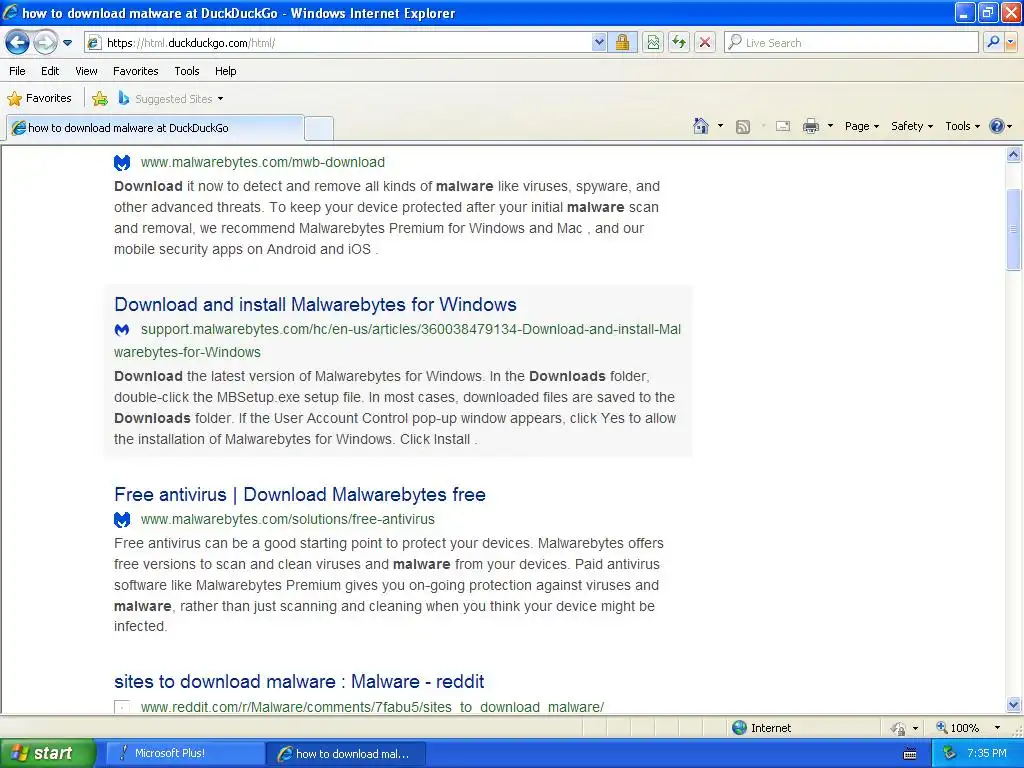Open the Help menu
This screenshot has height=768, width=1024.
(x=225, y=71)
